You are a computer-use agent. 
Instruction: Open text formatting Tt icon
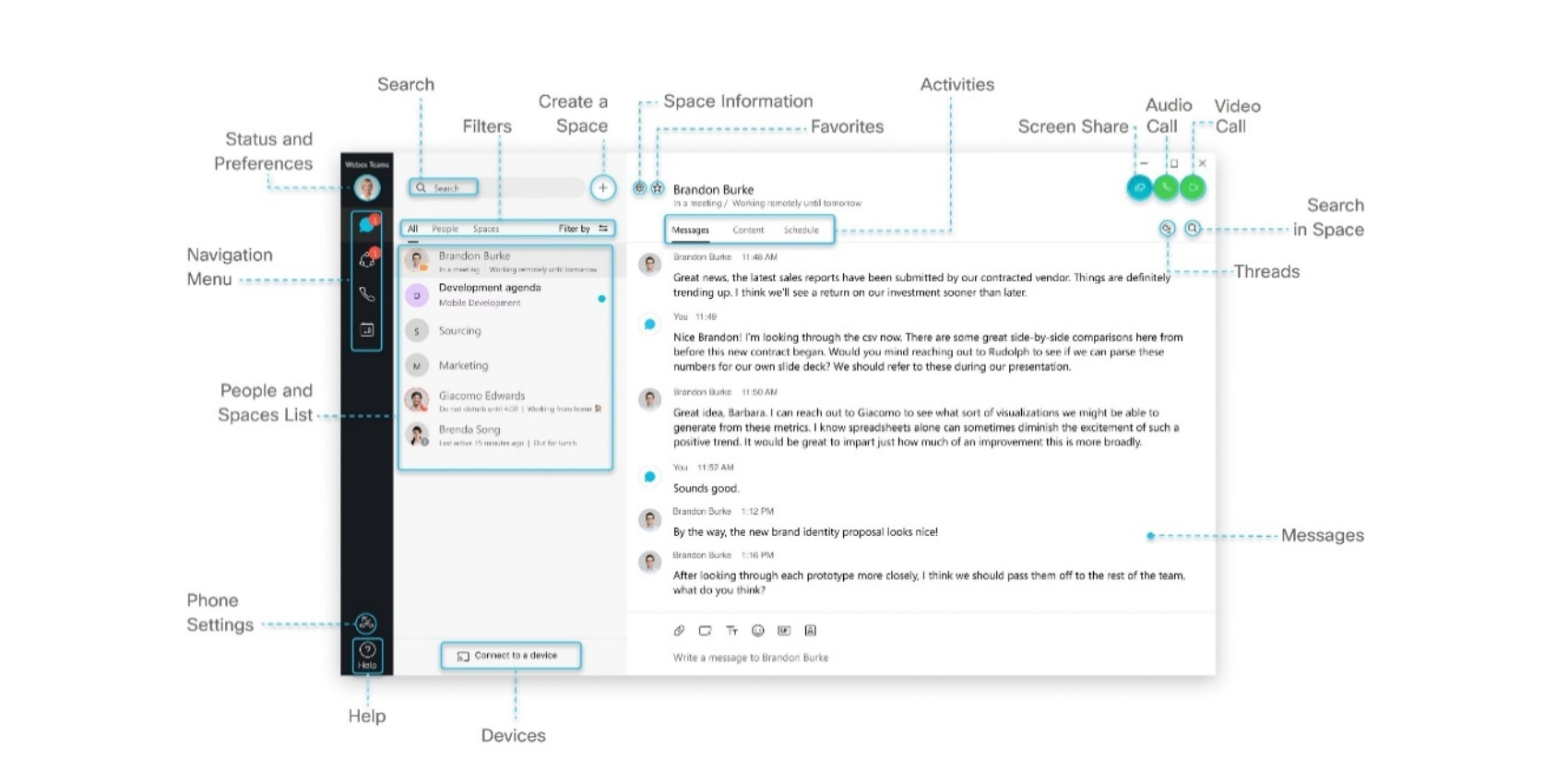coord(731,631)
